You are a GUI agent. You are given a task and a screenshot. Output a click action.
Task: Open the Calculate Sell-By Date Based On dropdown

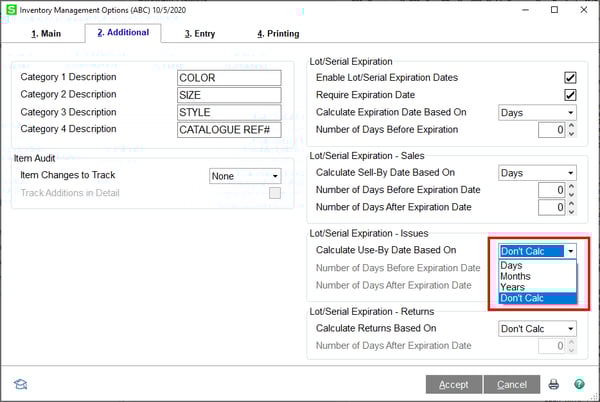click(x=537, y=173)
